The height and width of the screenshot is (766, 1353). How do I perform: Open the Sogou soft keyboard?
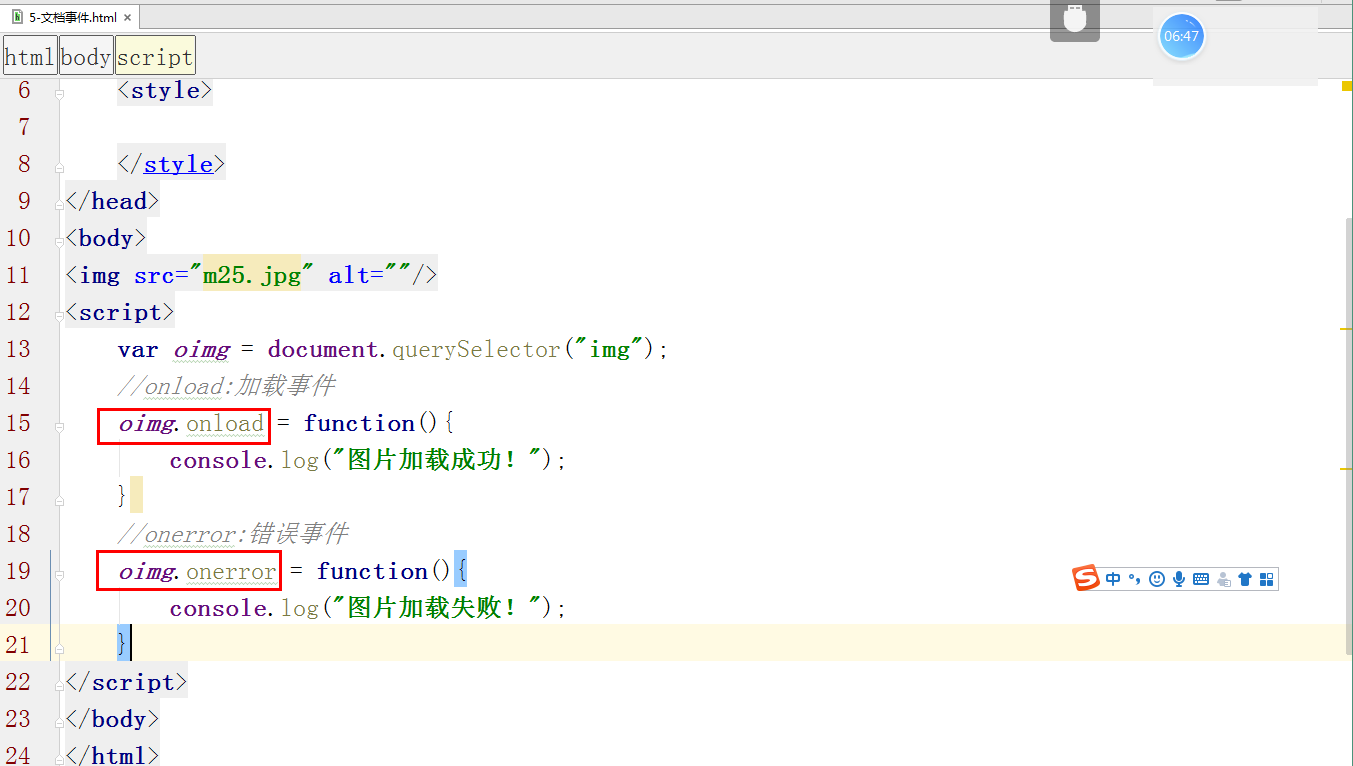(x=1200, y=578)
